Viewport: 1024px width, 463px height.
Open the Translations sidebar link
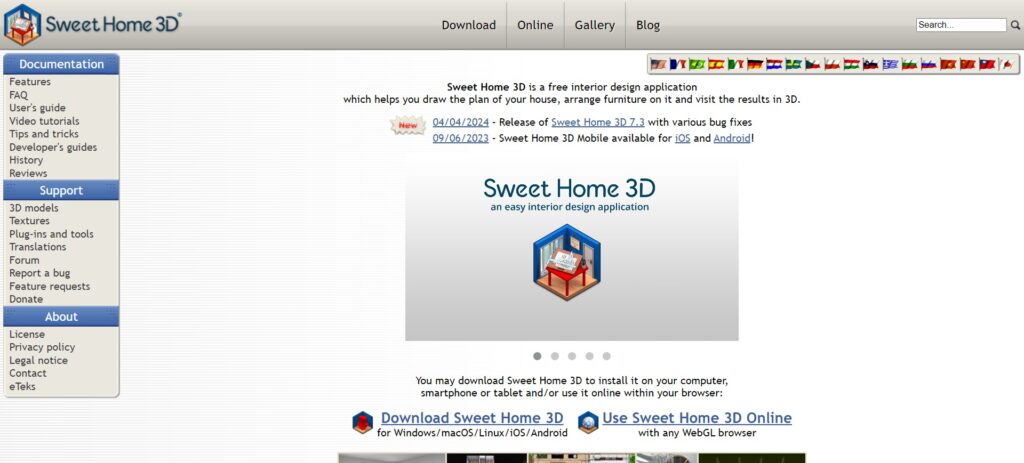(x=37, y=247)
